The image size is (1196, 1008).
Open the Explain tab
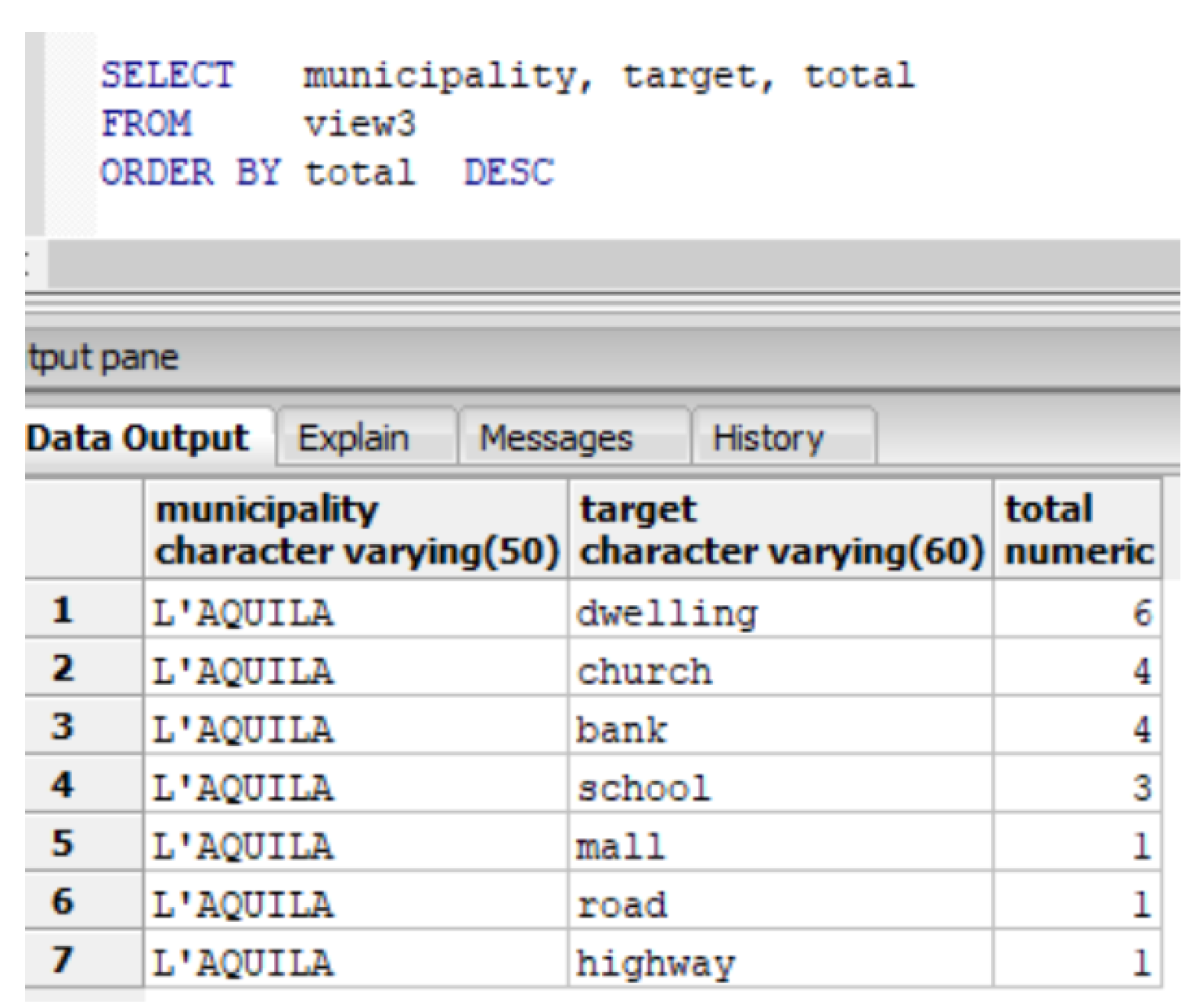(354, 438)
